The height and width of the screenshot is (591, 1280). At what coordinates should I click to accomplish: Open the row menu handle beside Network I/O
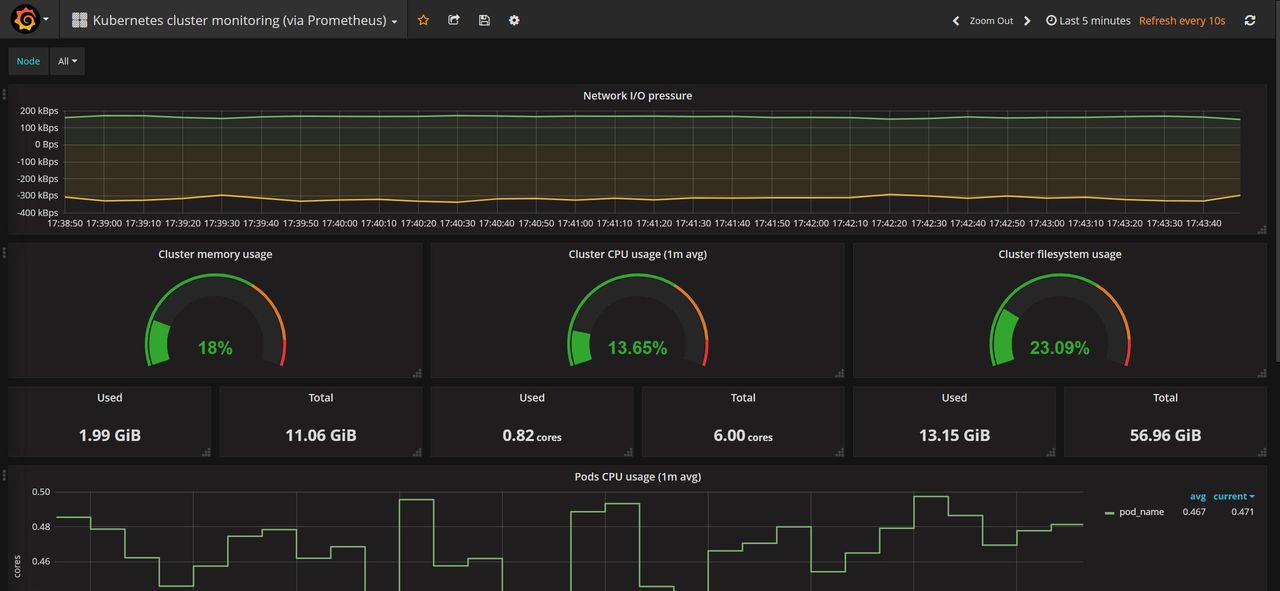coord(4,94)
